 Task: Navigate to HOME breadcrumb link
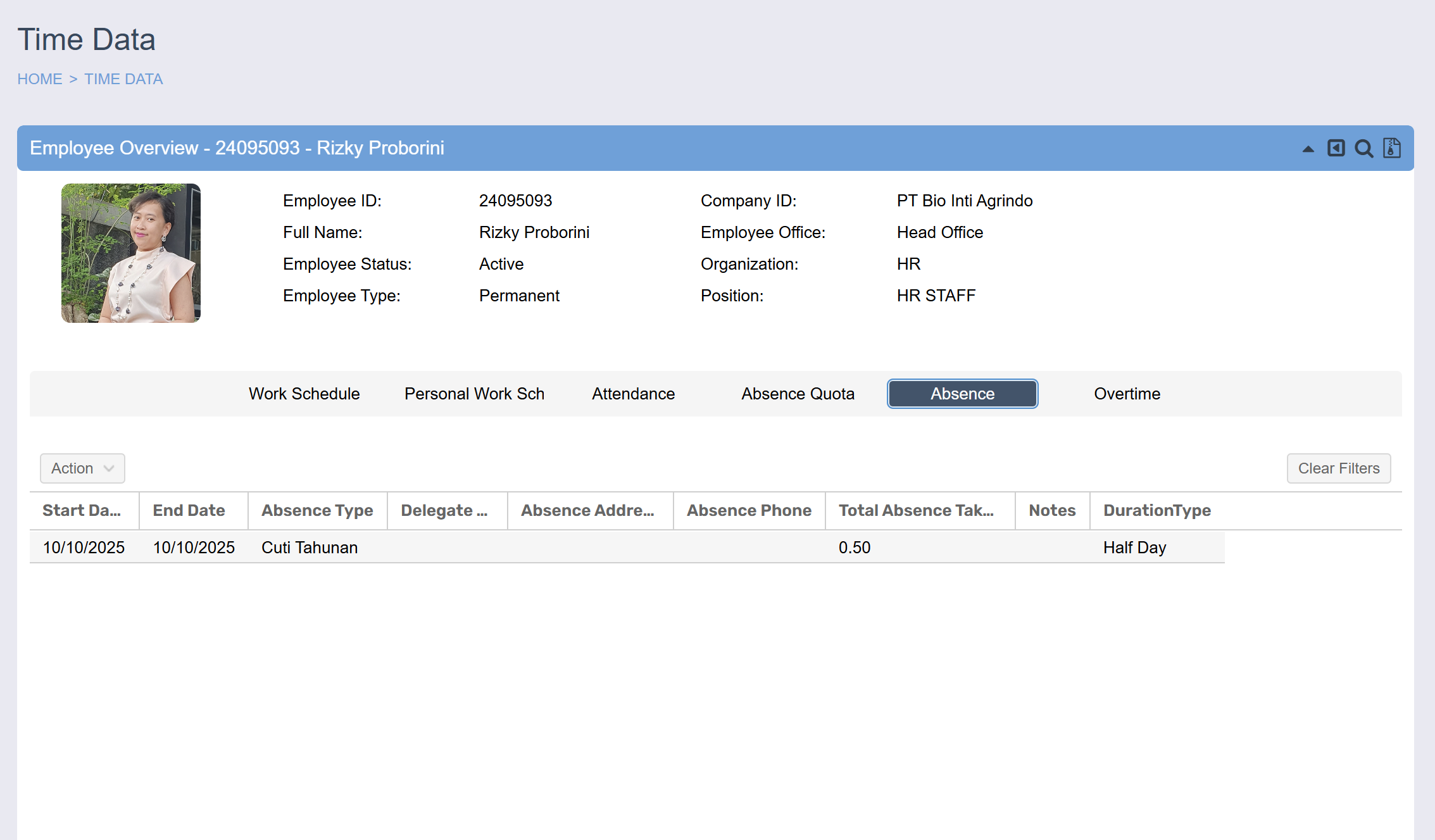point(39,79)
